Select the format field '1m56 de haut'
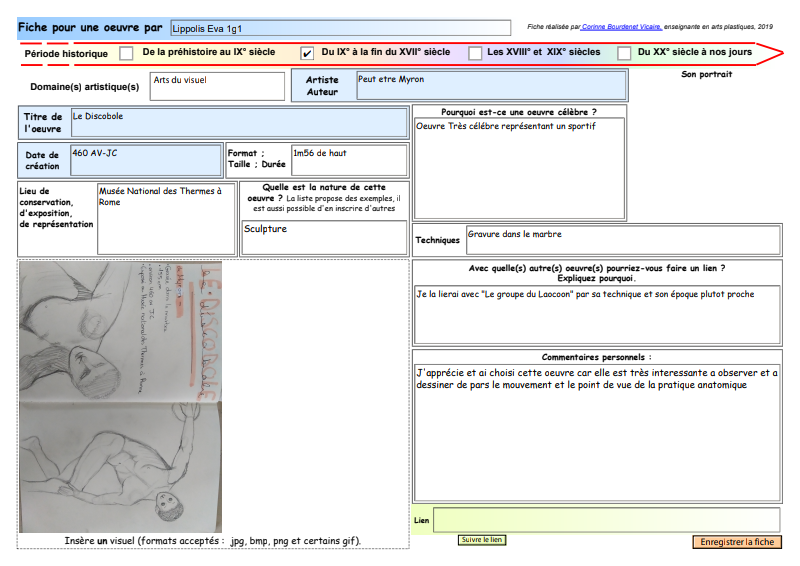Screen dimensions: 800x566 coord(347,160)
